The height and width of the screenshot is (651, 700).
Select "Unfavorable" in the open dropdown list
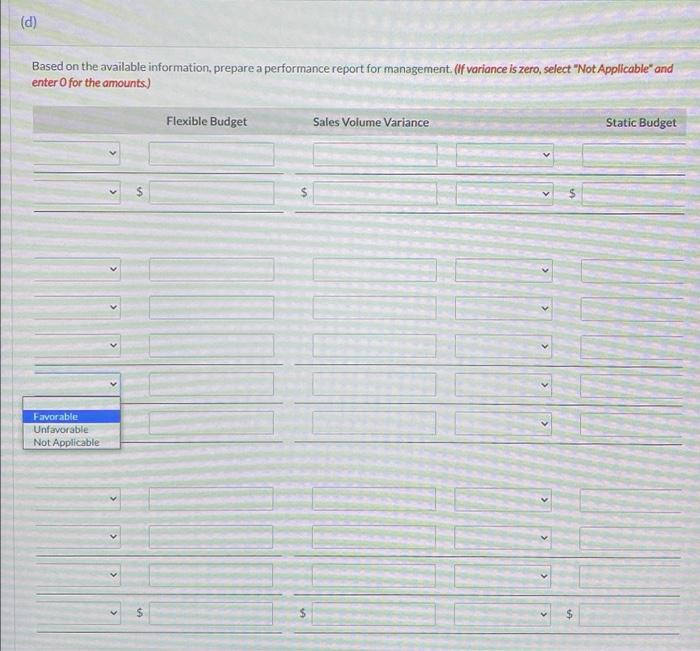tap(71, 430)
